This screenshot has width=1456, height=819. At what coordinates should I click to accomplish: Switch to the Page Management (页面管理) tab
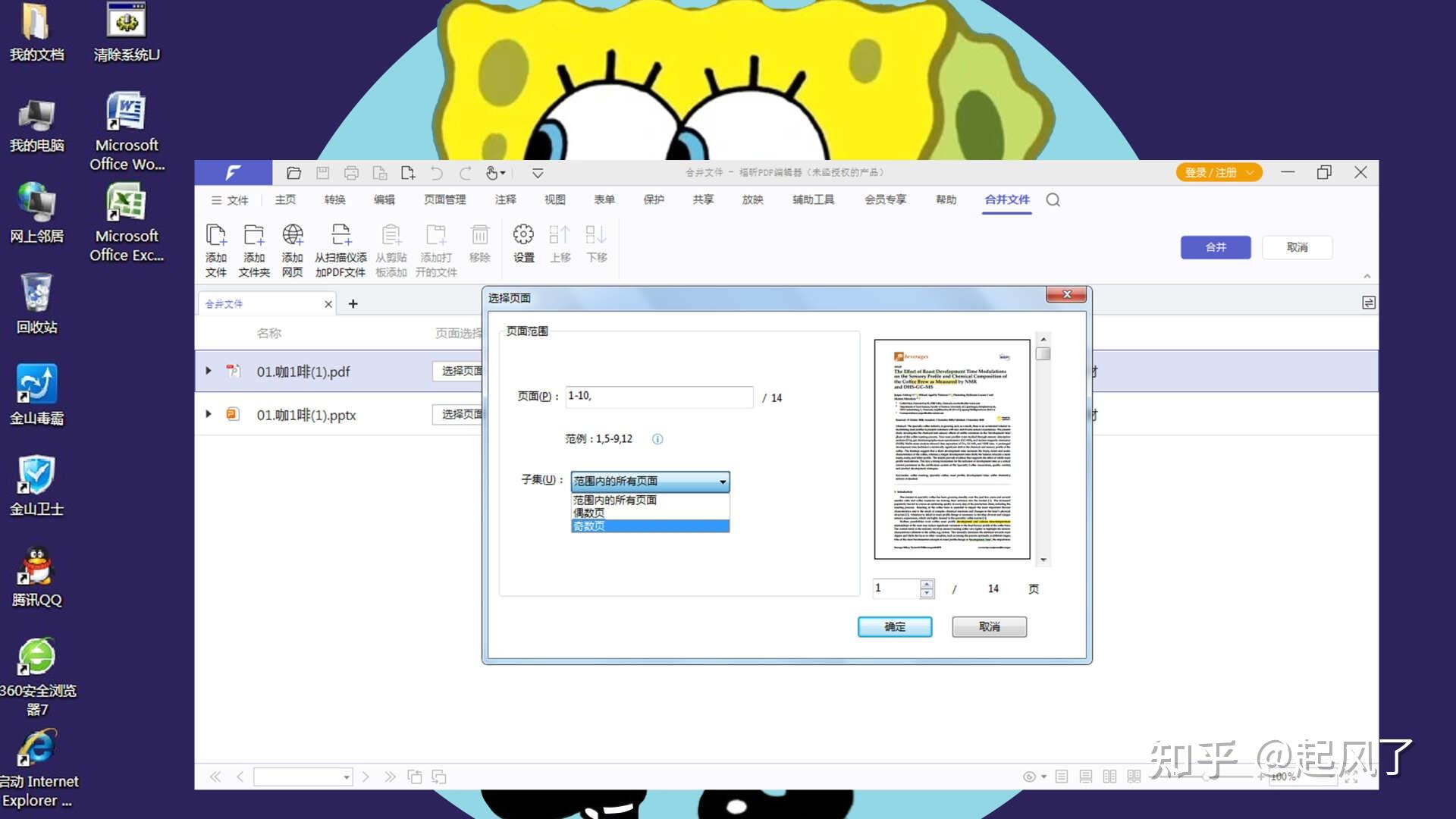point(445,200)
